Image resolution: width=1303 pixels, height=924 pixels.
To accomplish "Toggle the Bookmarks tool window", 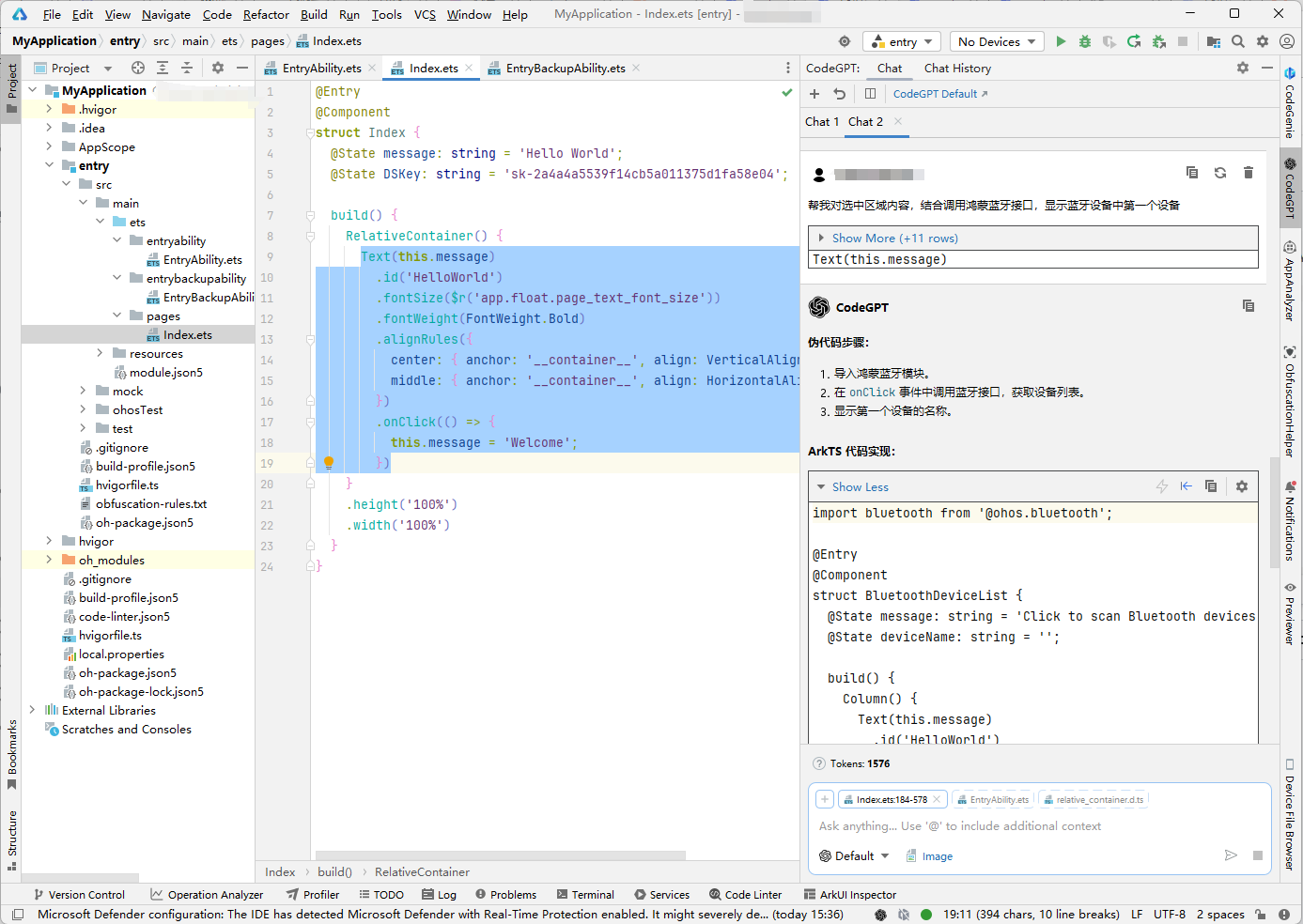I will pos(12,753).
